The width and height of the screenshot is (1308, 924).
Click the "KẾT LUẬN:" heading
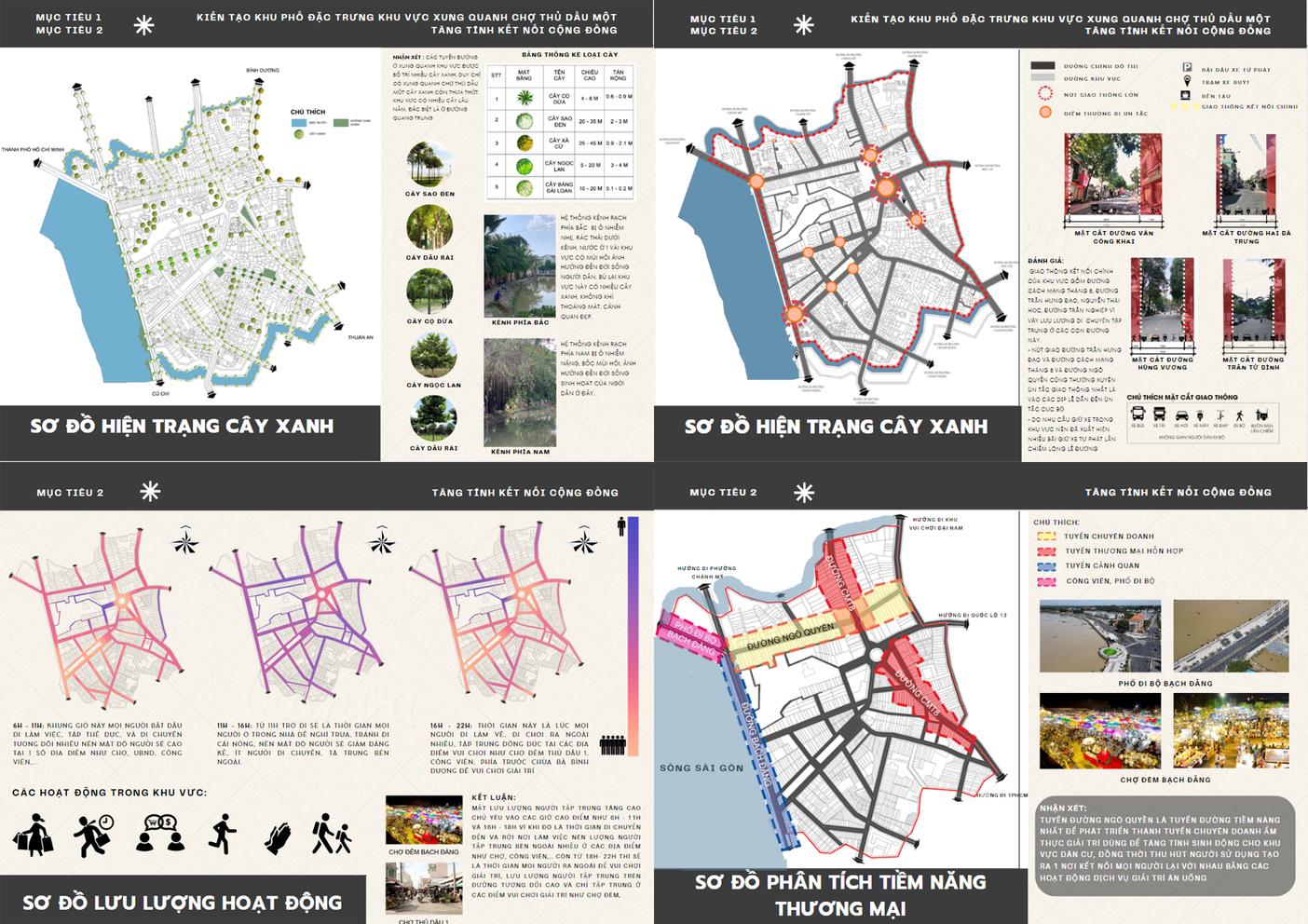click(x=494, y=797)
